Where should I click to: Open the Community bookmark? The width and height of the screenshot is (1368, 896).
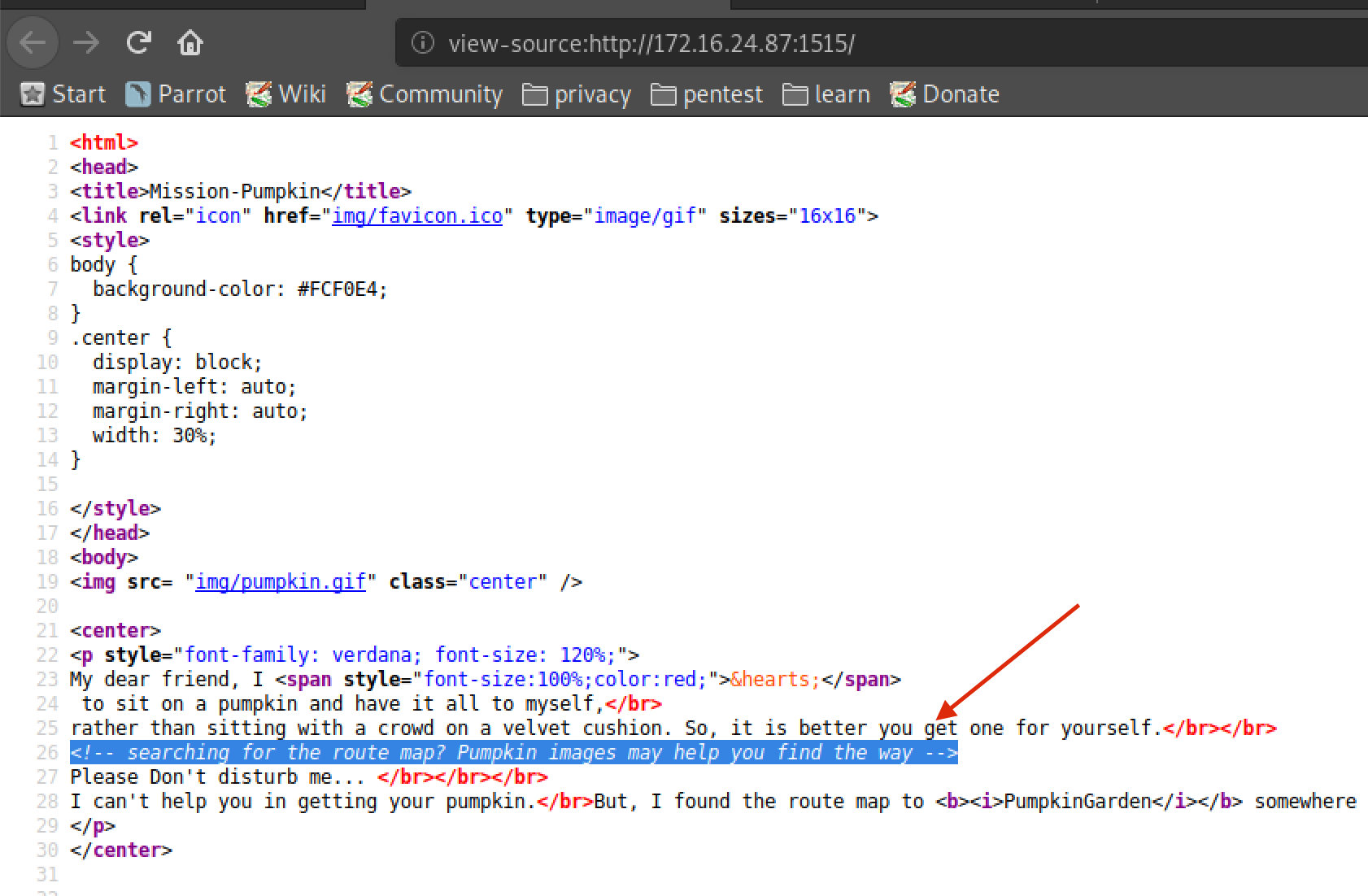(425, 94)
